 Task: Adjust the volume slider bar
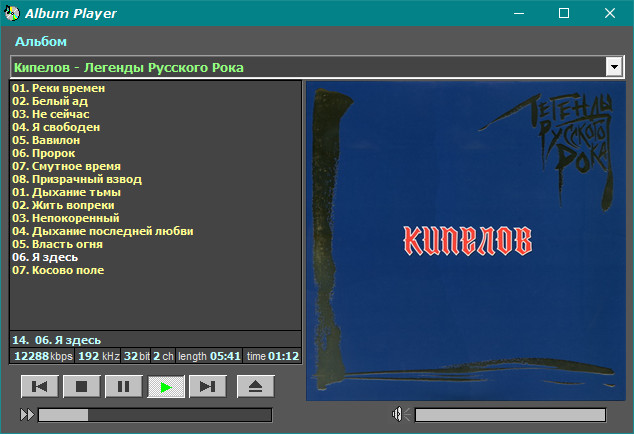pyautogui.click(x=510, y=415)
